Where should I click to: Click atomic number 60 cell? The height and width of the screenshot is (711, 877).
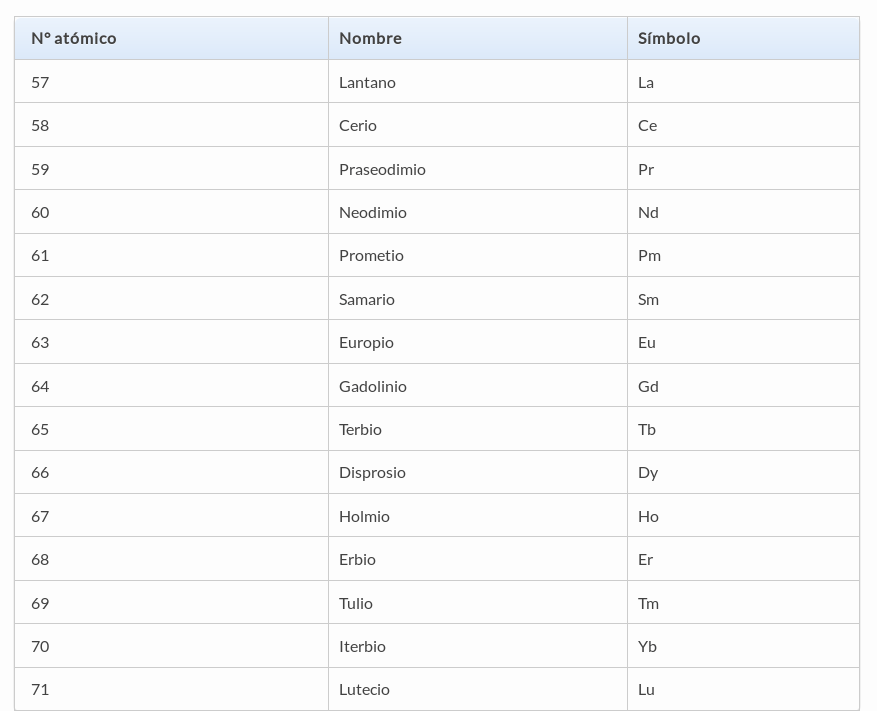pyautogui.click(x=171, y=212)
